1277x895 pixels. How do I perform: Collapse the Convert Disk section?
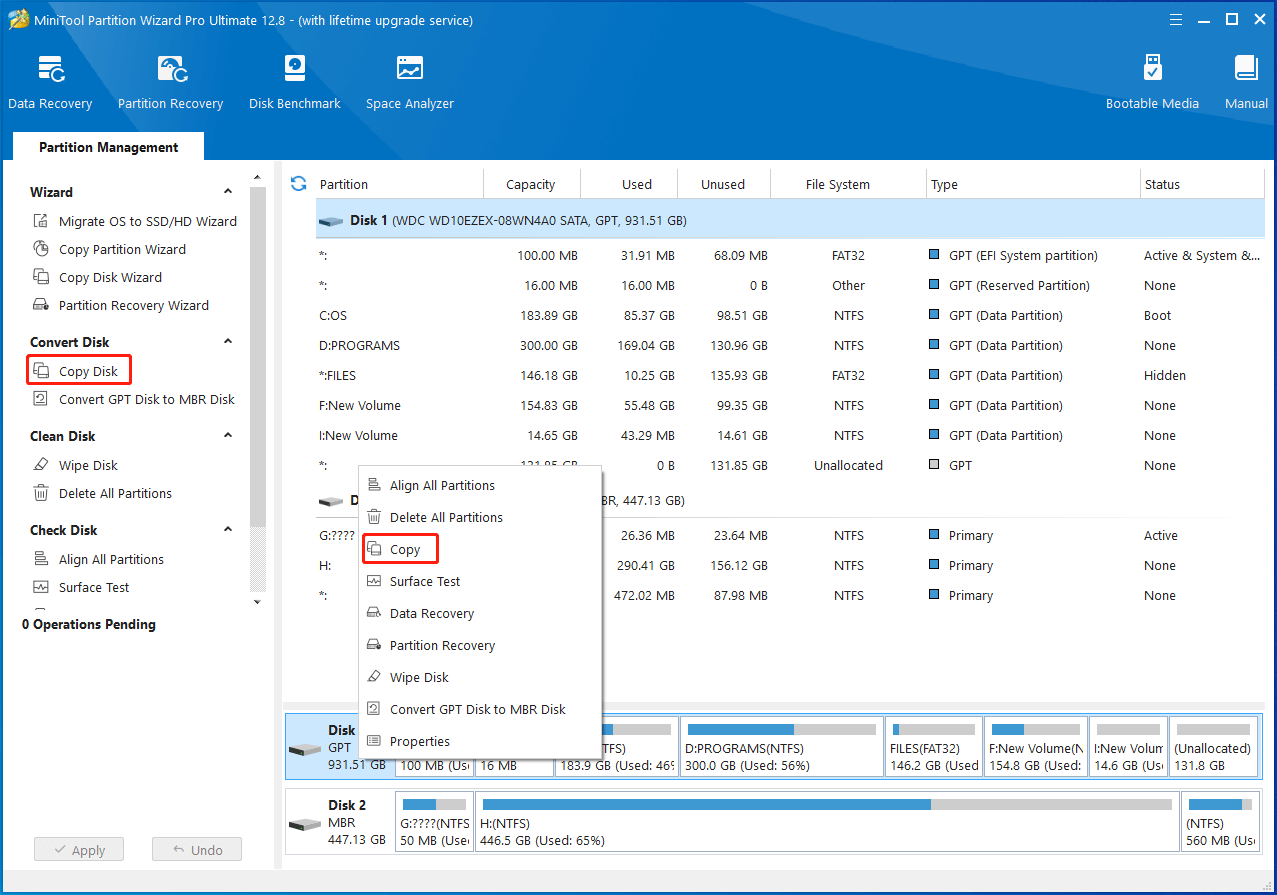(228, 342)
